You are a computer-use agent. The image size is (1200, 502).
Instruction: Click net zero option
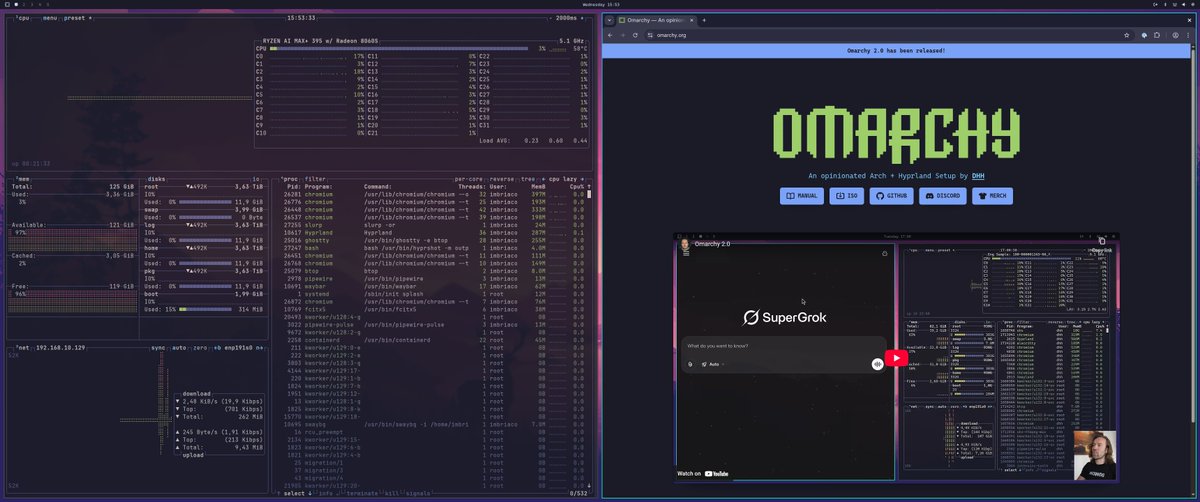[202, 347]
